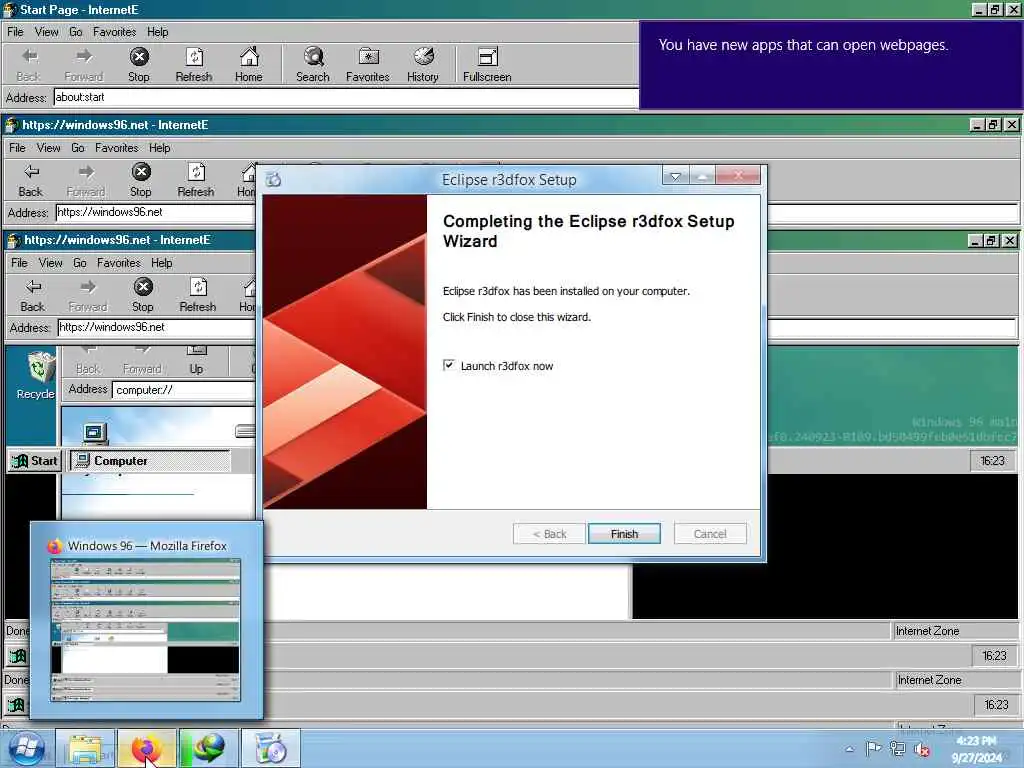
Task: Click Stop icon in the Start Page window toolbar
Action: tap(138, 65)
